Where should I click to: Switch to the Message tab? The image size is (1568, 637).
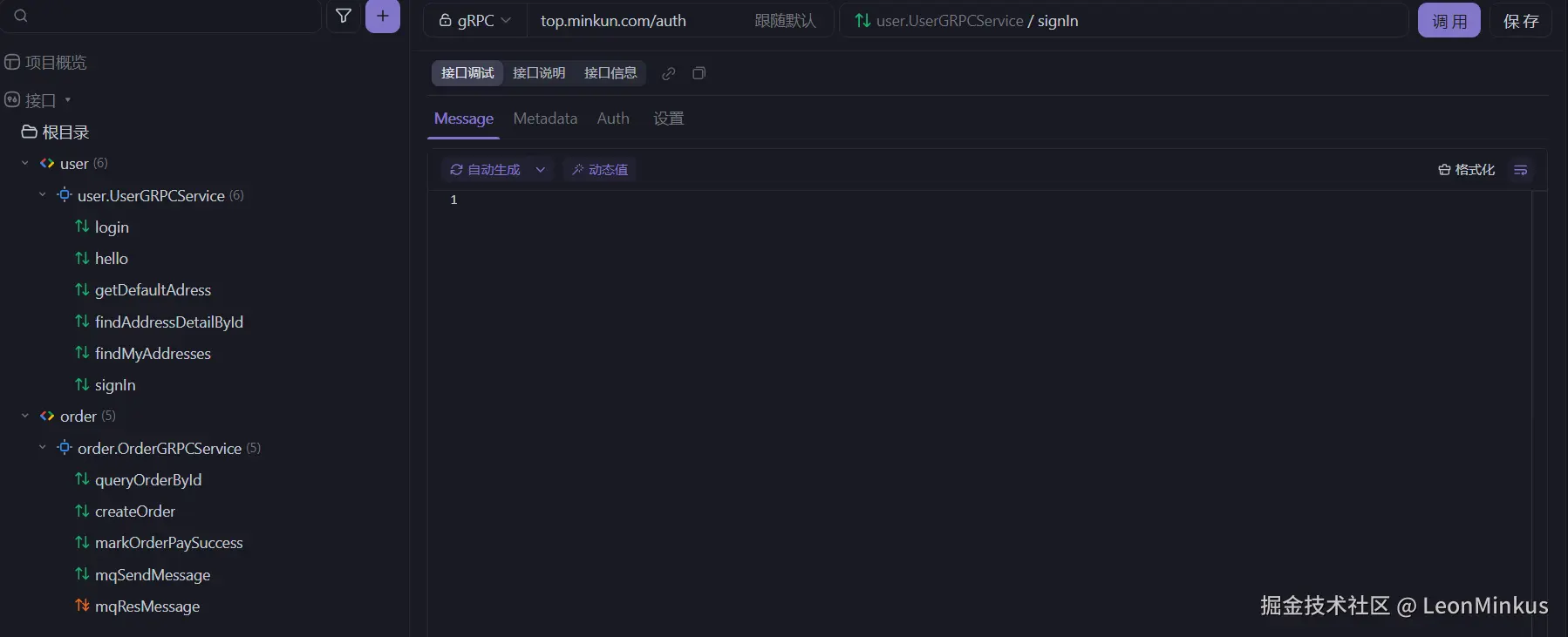click(x=464, y=119)
